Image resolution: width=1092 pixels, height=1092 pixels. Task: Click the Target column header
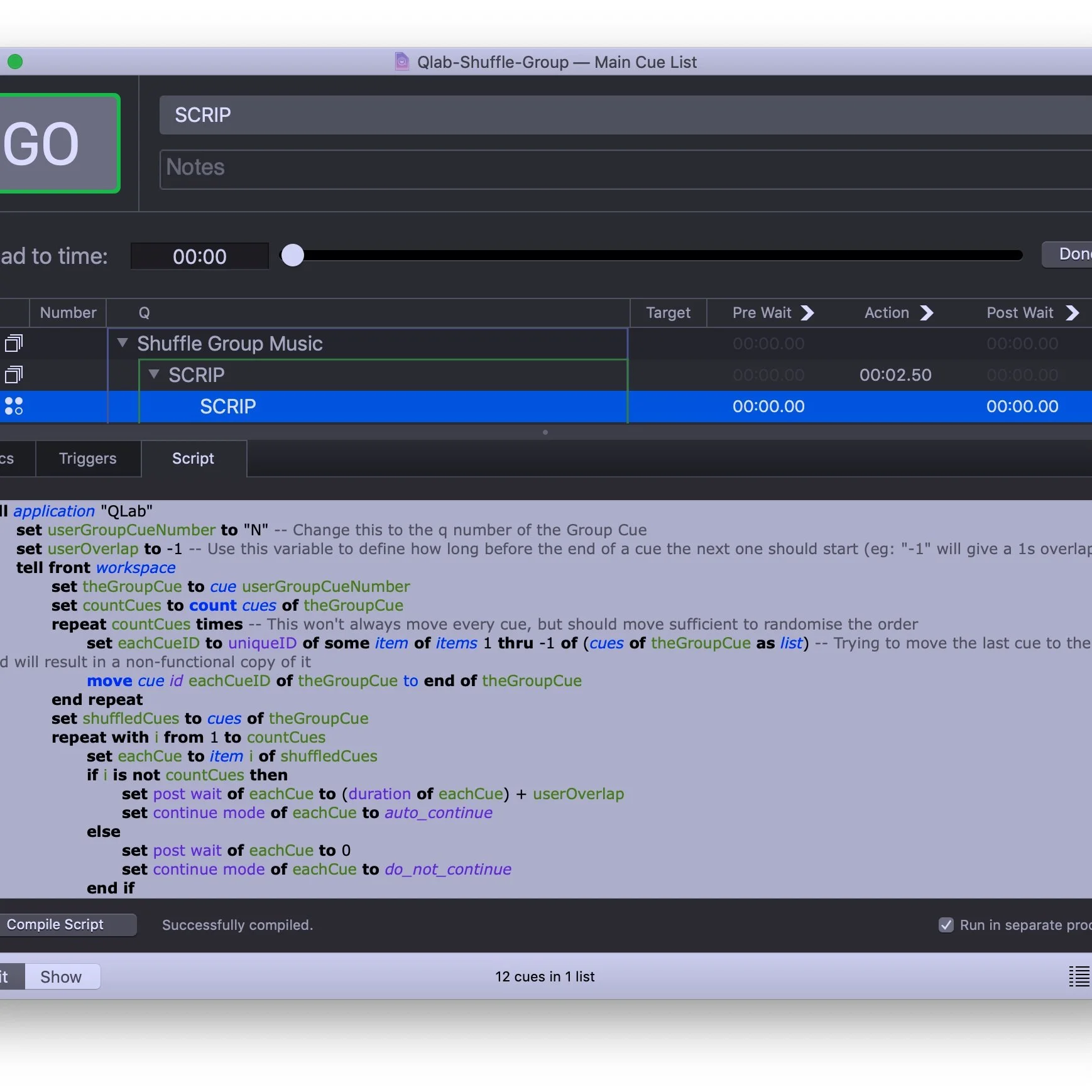(x=669, y=313)
